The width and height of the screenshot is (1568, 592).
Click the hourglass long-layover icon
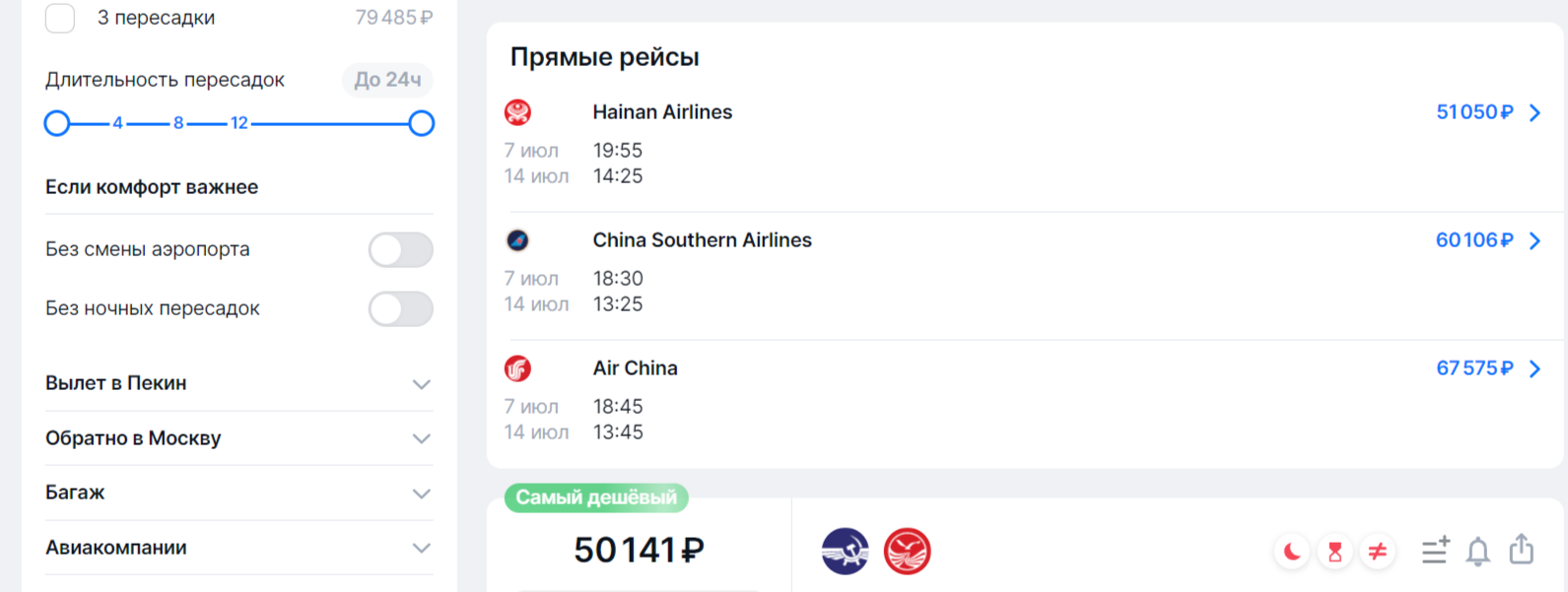tap(1334, 552)
